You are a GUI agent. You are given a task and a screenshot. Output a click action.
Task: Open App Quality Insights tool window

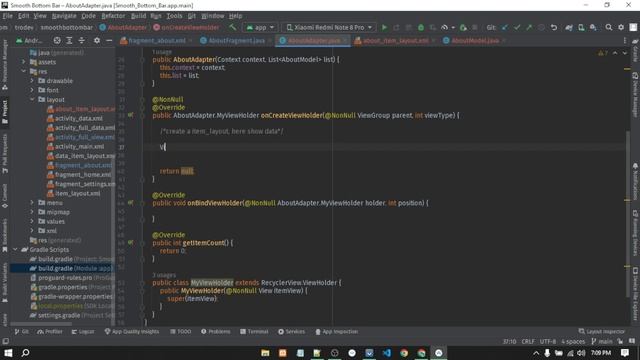(x=131, y=331)
